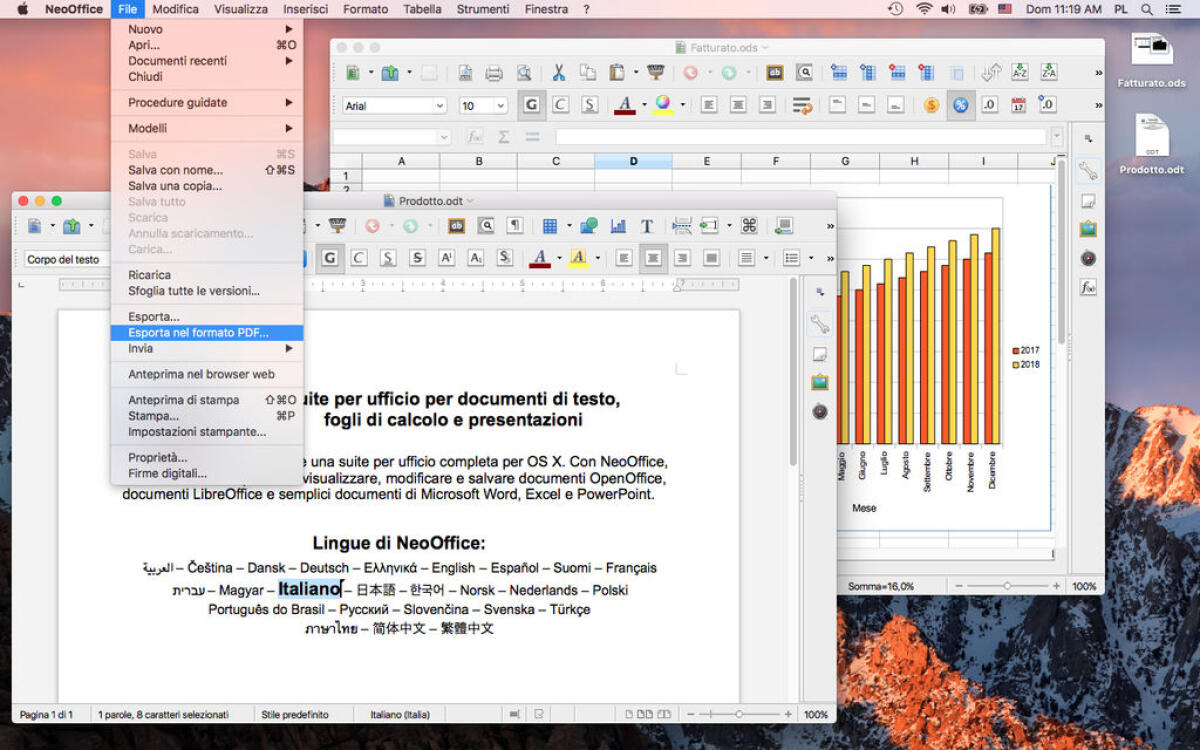Disable percentage format in the Calc toolbar

960,104
